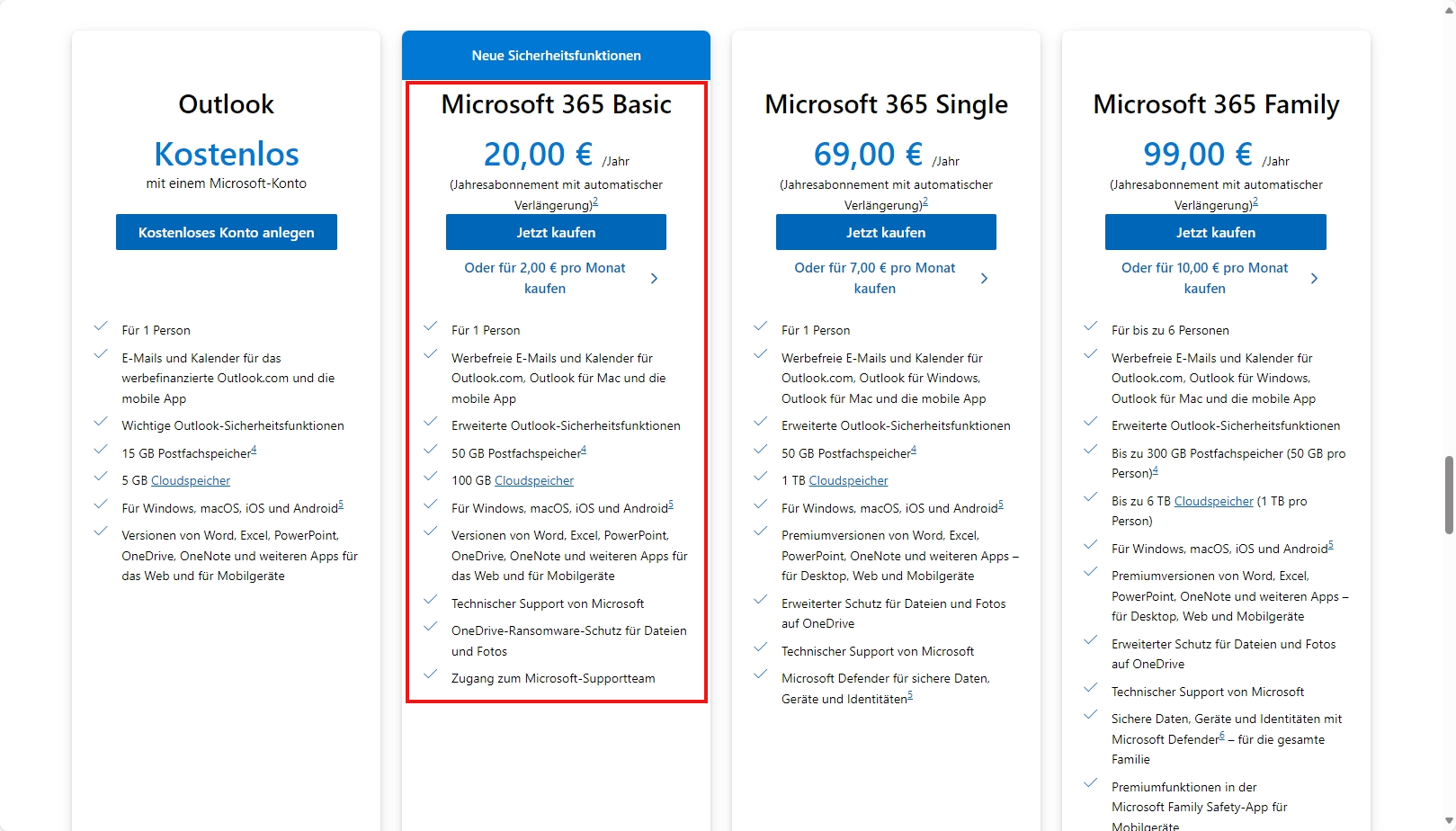Buy Microsoft 365 Family with 'Jetzt kaufen'
The width and height of the screenshot is (1456, 831).
point(1216,232)
